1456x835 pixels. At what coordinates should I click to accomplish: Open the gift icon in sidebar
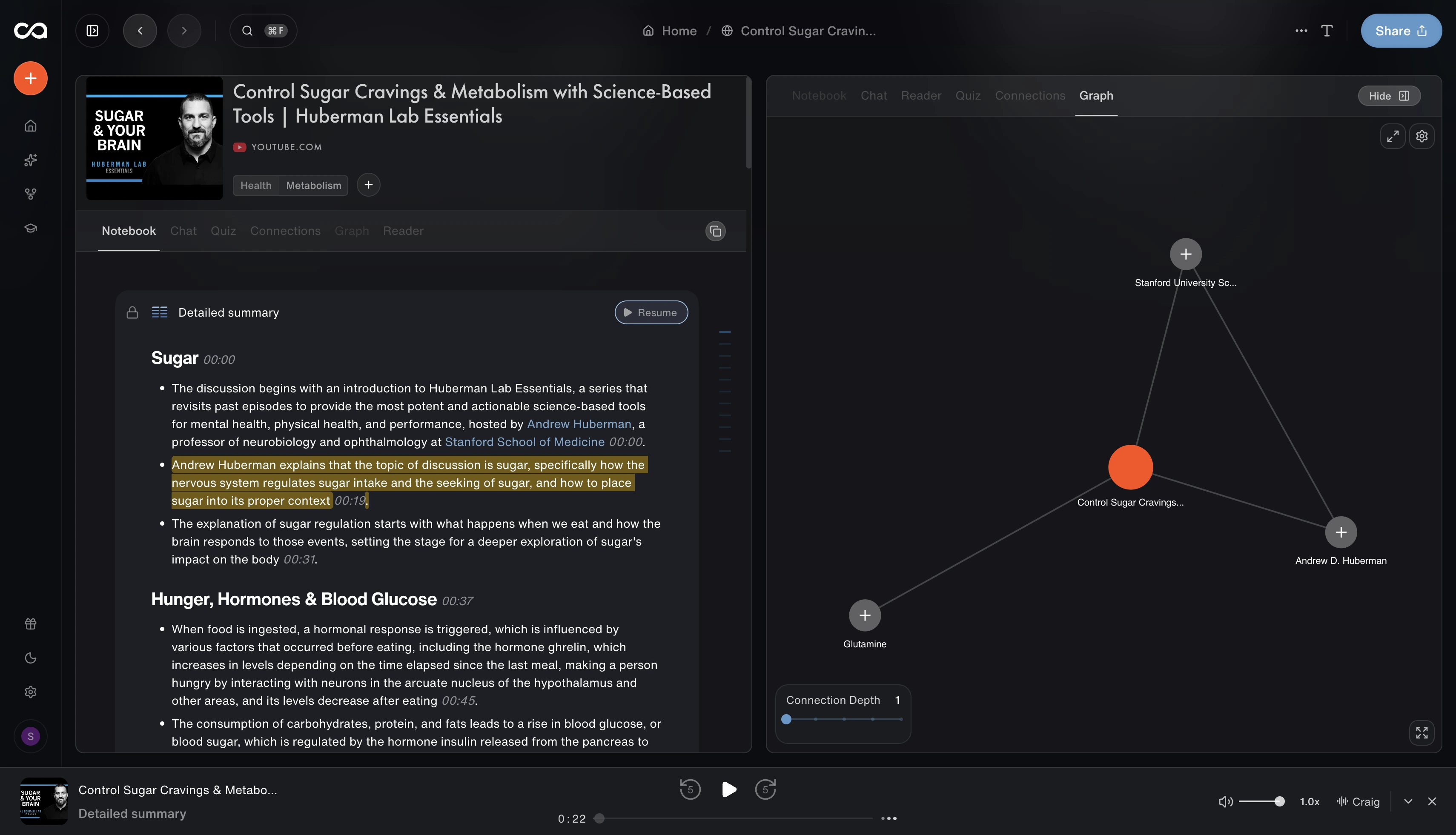pyautogui.click(x=30, y=623)
